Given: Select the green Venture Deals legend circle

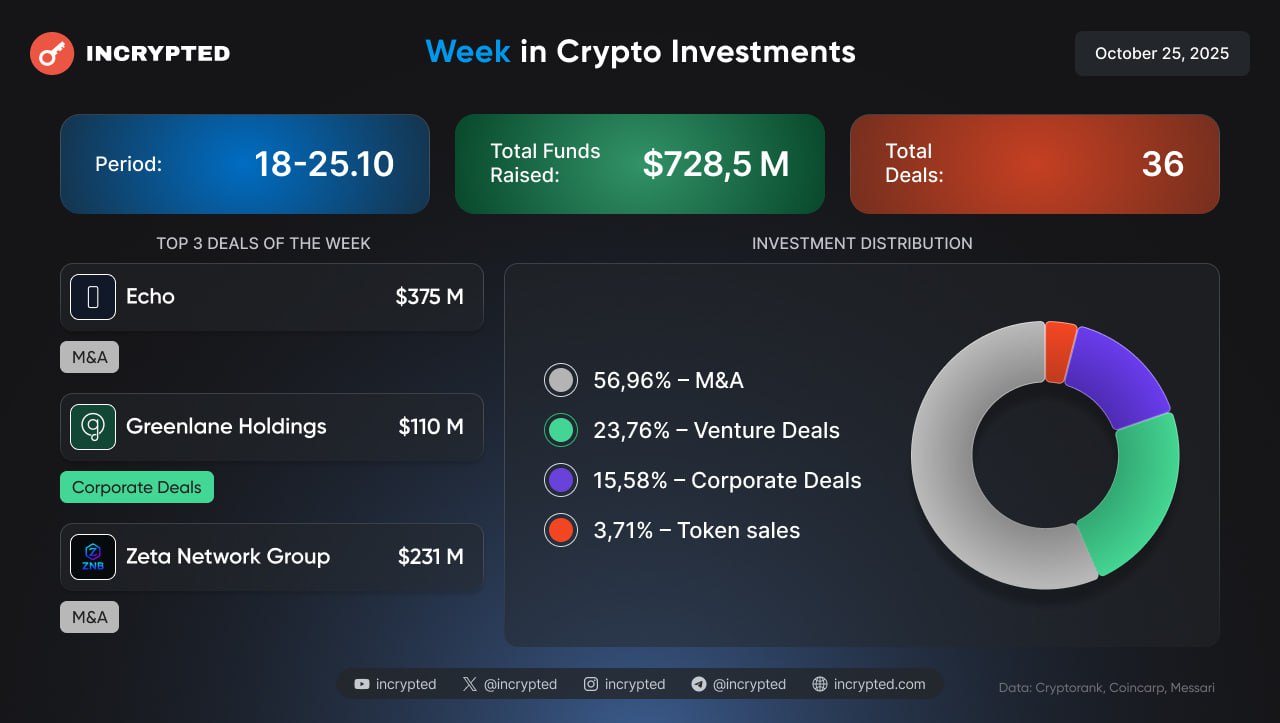Looking at the screenshot, I should 561,430.
